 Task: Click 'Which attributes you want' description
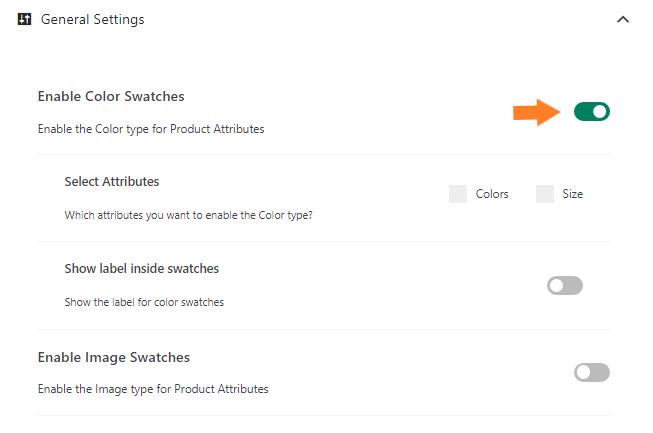coord(188,215)
